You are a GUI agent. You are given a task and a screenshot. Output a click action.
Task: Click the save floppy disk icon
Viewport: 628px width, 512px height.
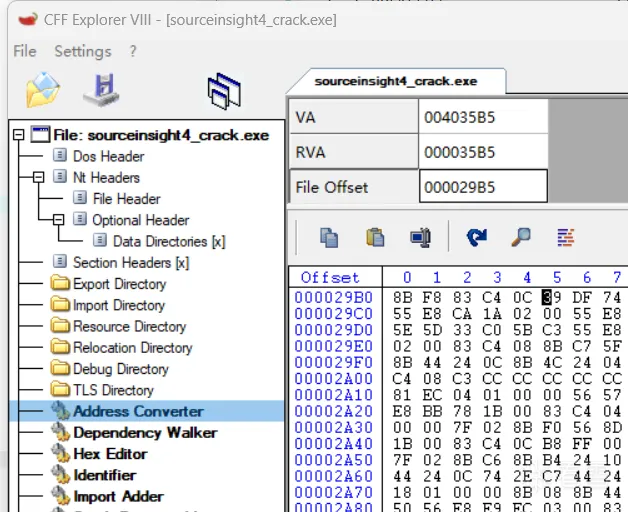102,90
